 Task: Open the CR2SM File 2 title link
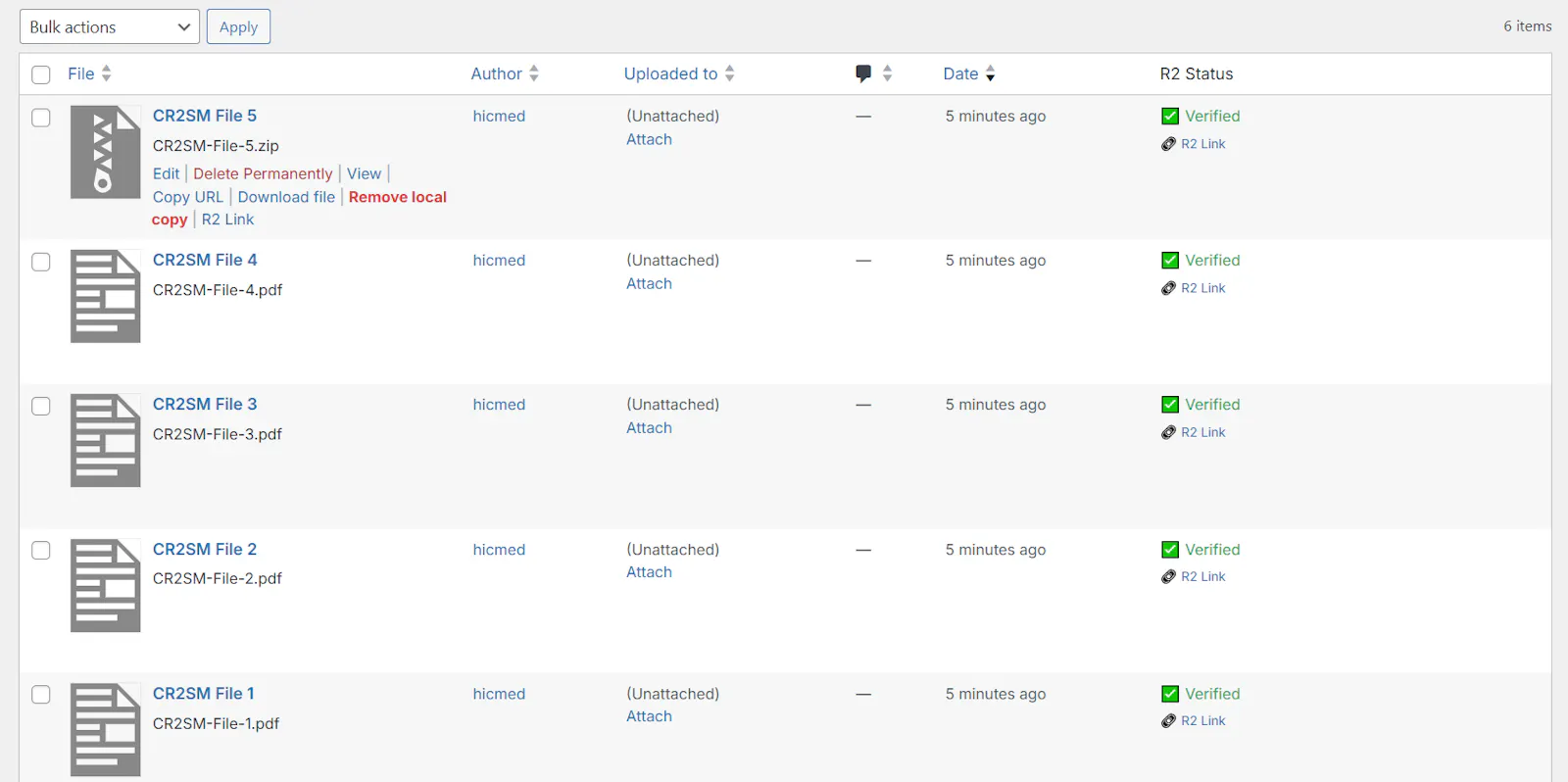[x=205, y=549]
